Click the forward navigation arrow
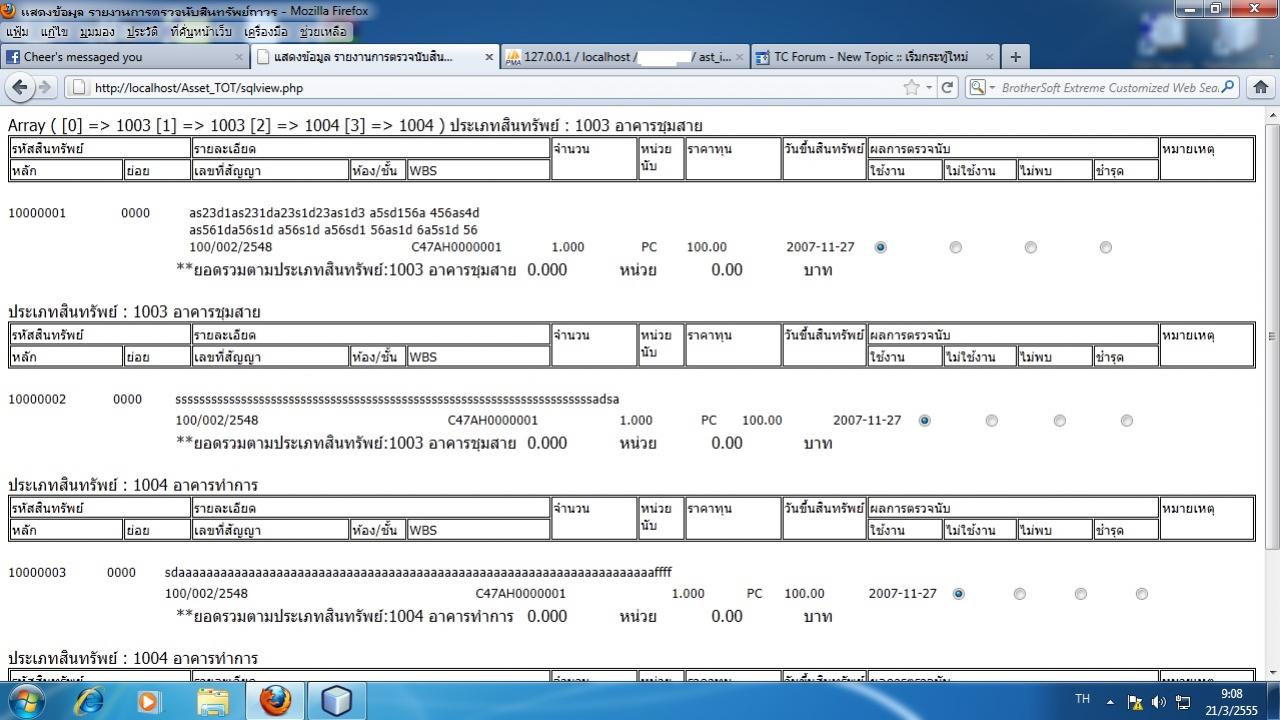1280x720 pixels. [44, 87]
